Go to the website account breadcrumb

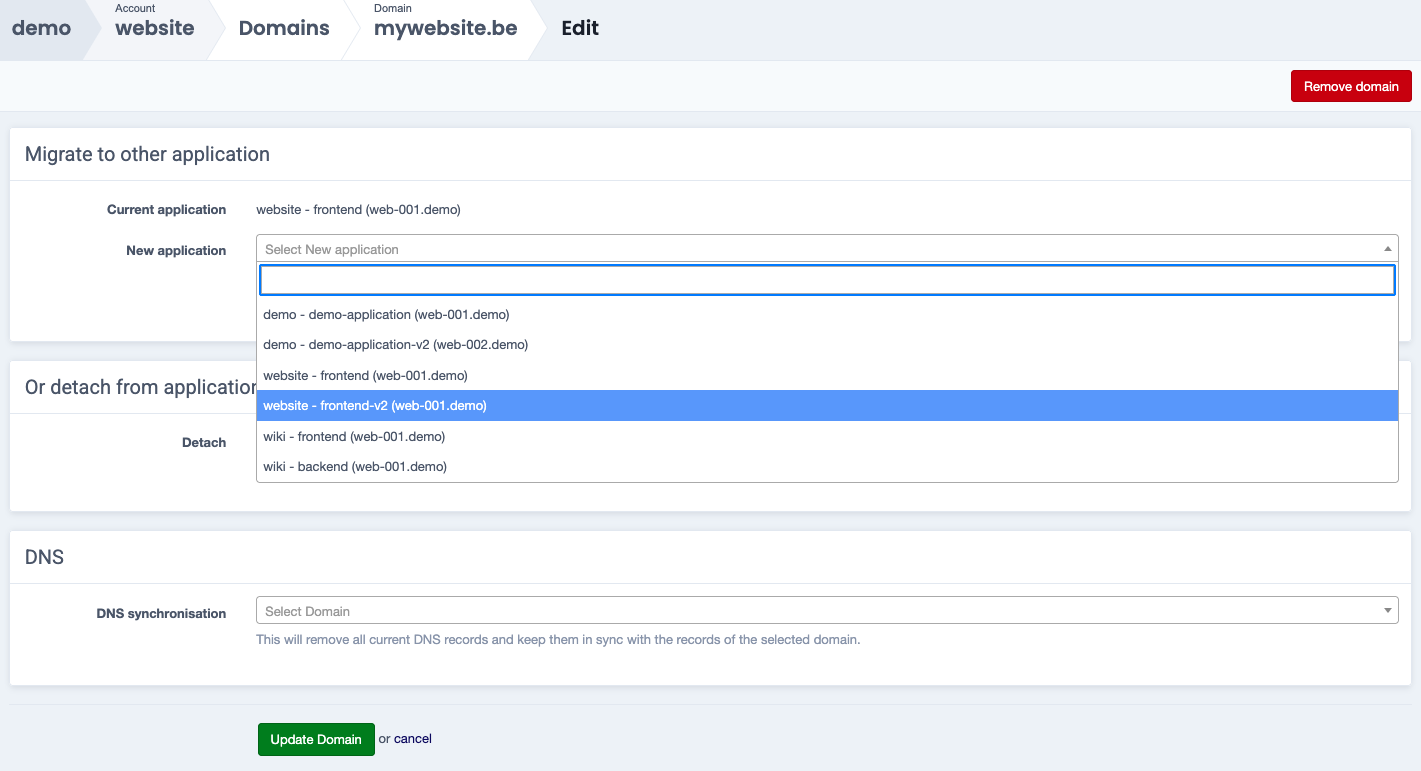154,28
